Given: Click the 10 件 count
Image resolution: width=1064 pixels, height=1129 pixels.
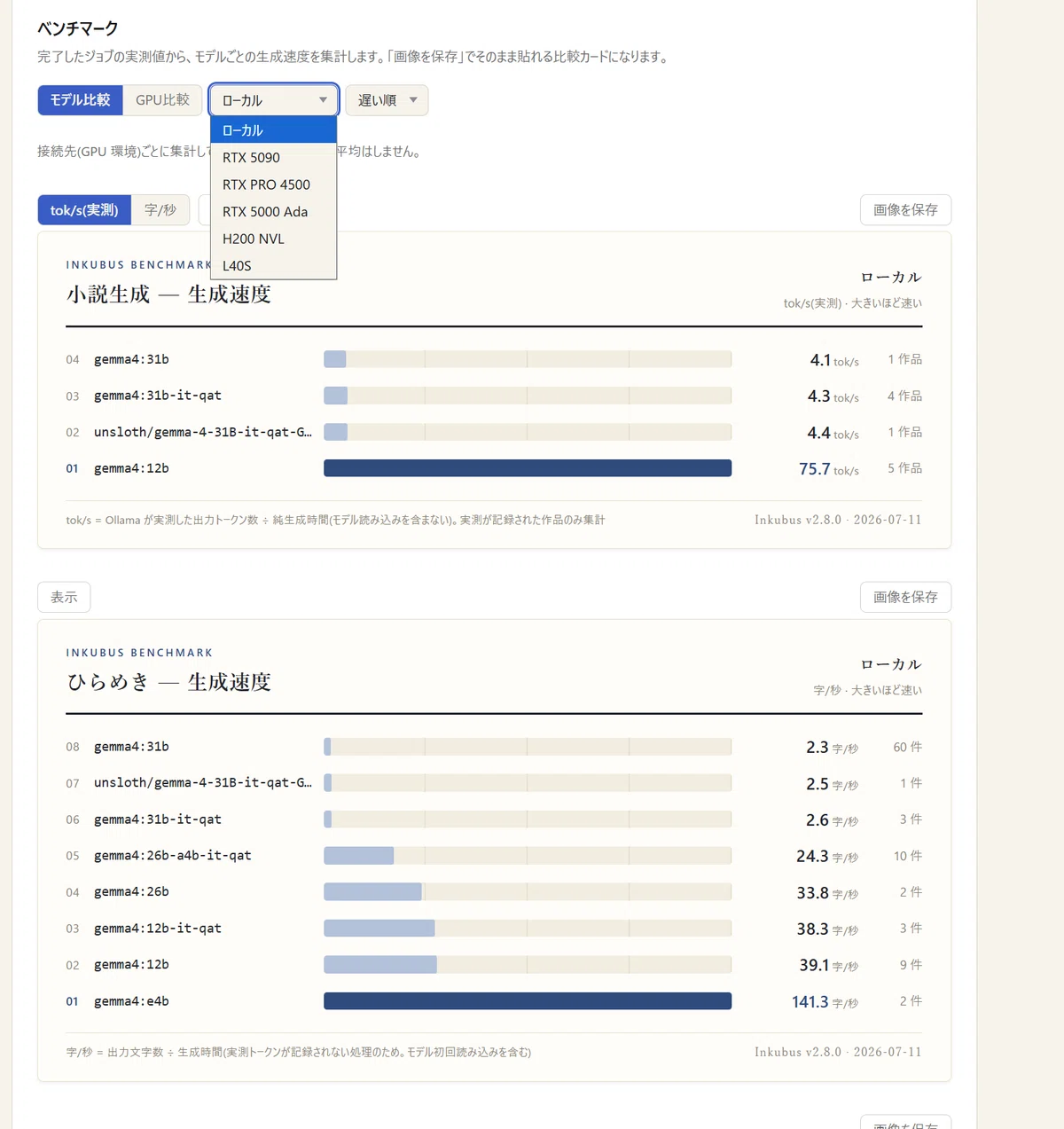Looking at the screenshot, I should [x=908, y=856].
